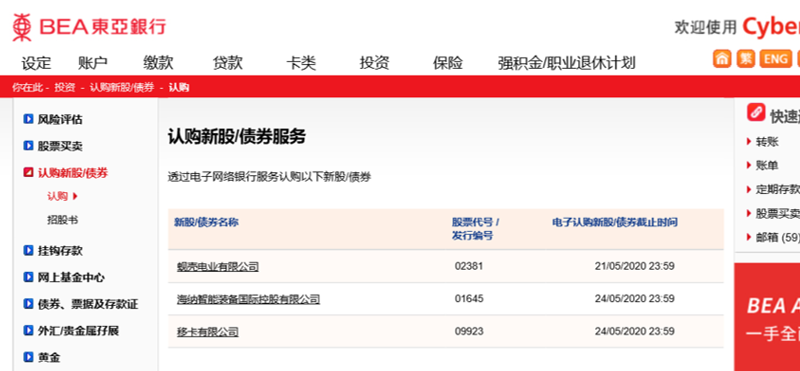The width and height of the screenshot is (800, 371).
Task: Open 海纳智能装备国际控股有限公司 IPO link
Action: (248, 299)
